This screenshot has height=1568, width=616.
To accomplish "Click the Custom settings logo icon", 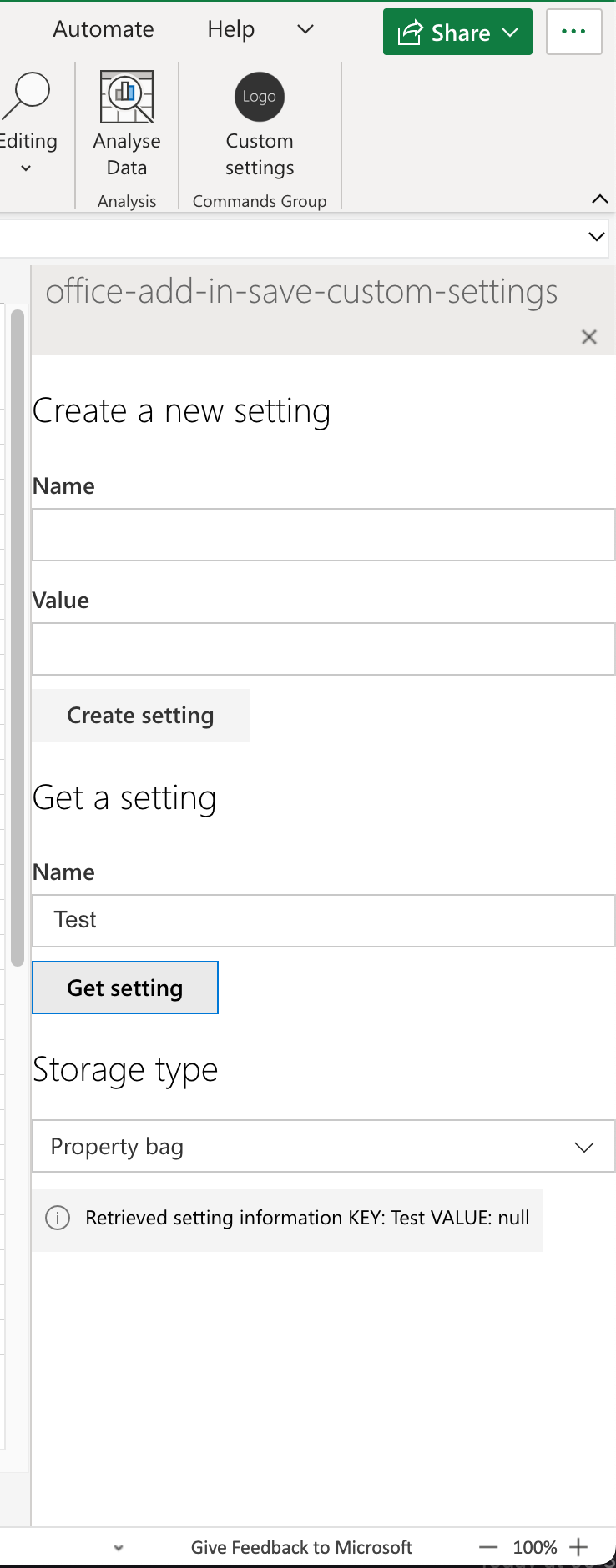I will 259,96.
